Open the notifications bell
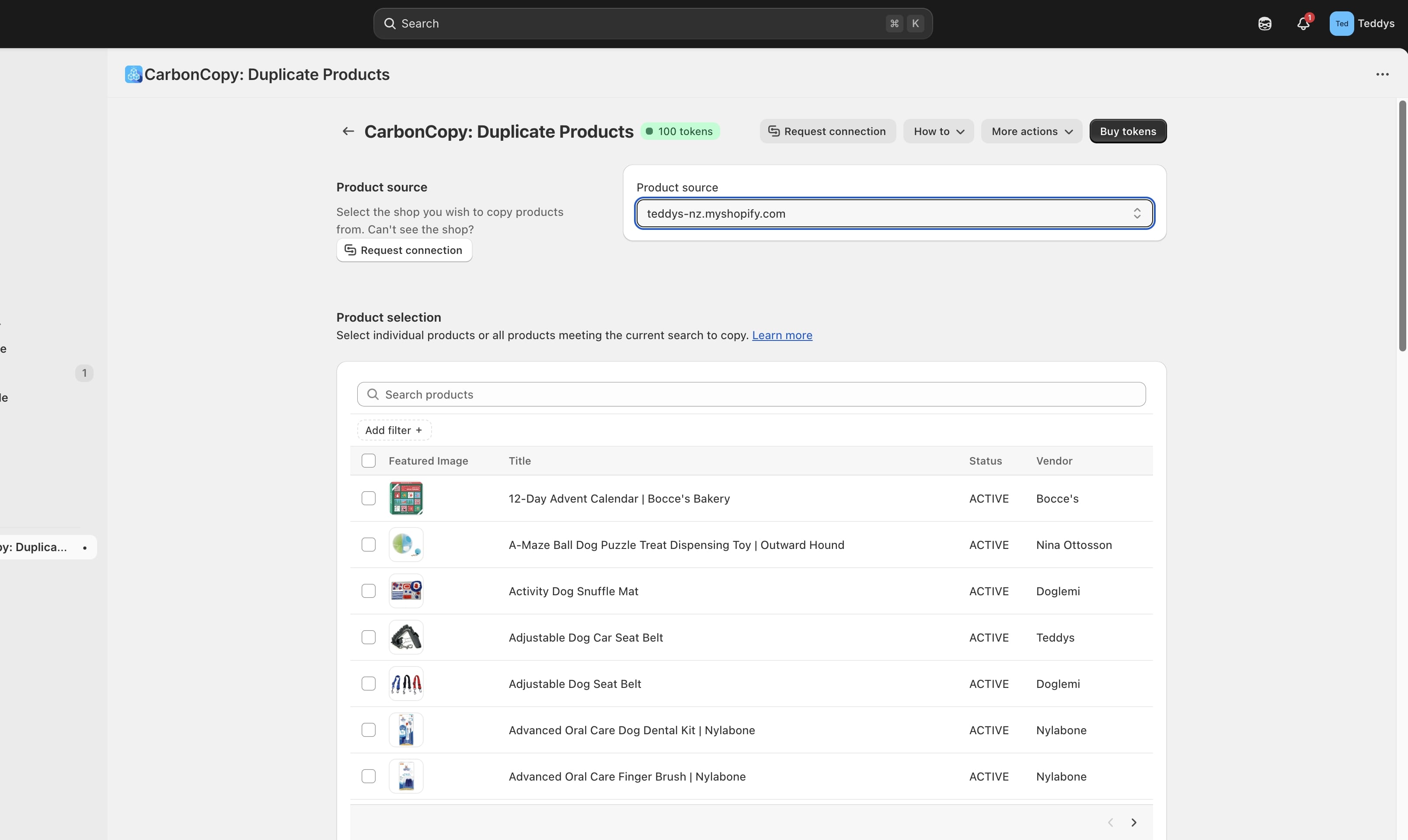 pos(1303,24)
